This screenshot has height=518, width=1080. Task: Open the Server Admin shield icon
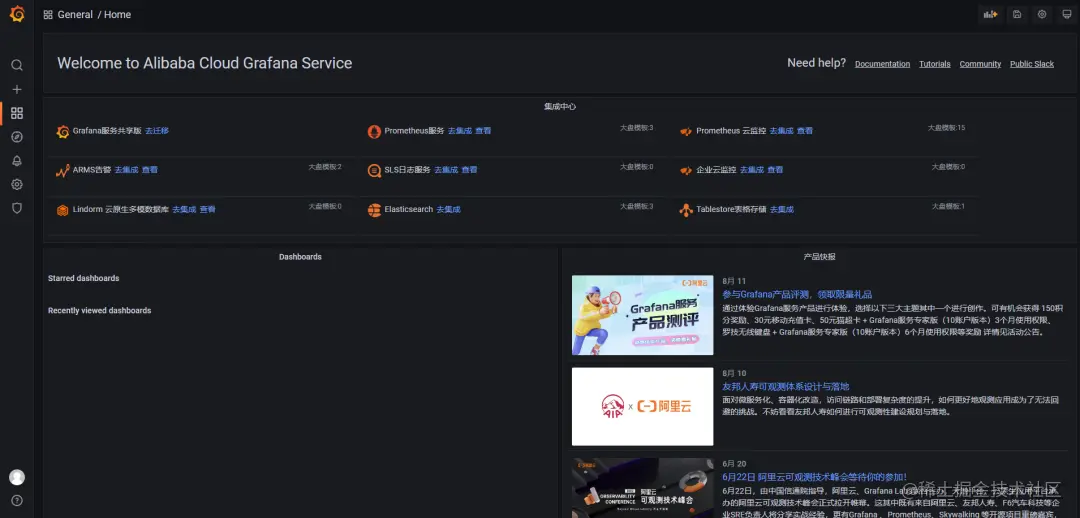coord(17,208)
